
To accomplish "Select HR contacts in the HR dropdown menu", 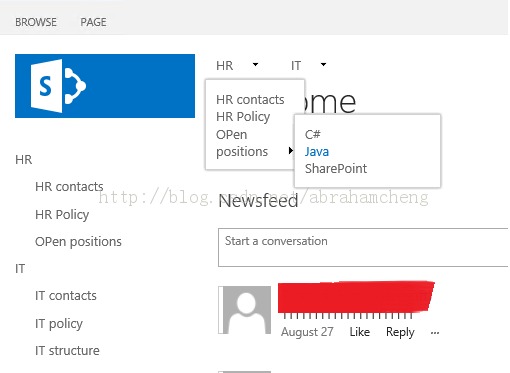I will (250, 100).
